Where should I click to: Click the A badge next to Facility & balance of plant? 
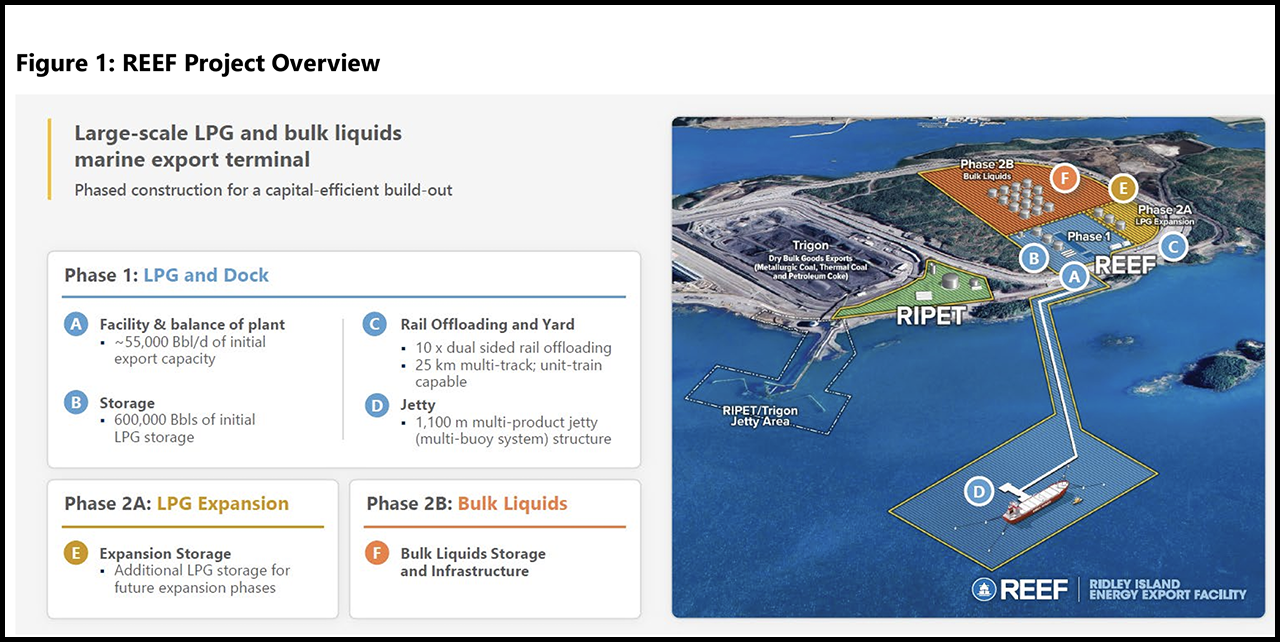click(x=75, y=324)
